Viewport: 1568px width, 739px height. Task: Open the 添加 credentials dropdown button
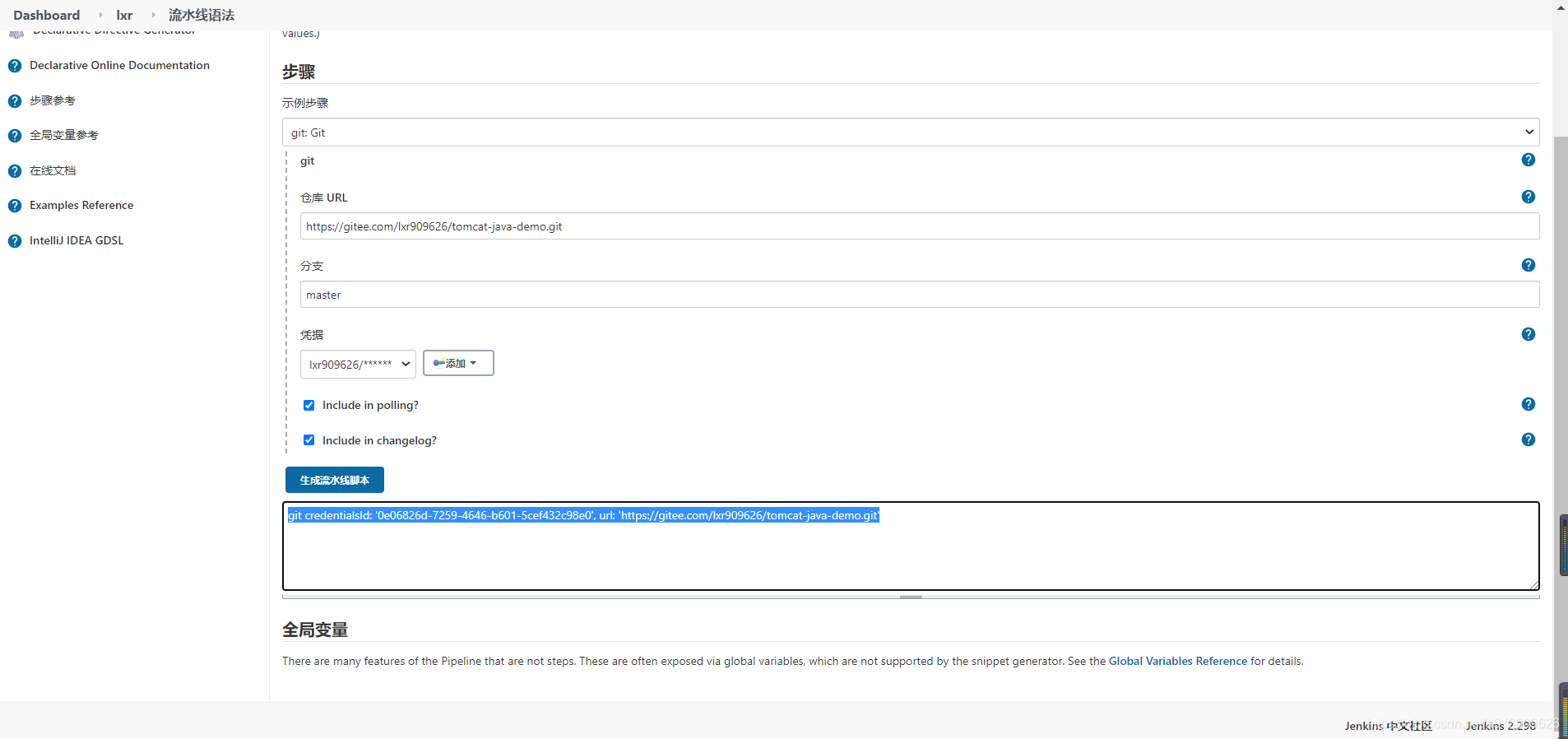[458, 363]
